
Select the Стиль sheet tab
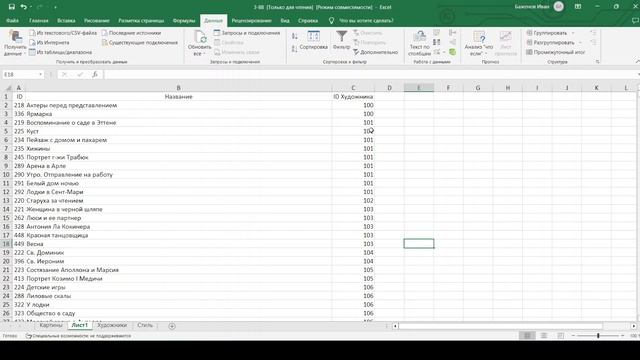click(145, 325)
